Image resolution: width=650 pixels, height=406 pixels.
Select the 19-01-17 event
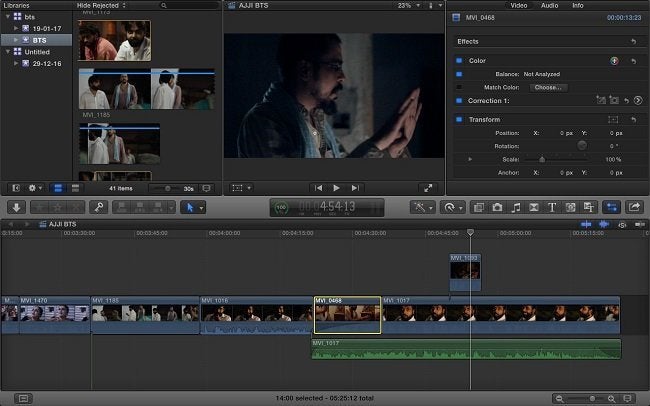tap(46, 28)
